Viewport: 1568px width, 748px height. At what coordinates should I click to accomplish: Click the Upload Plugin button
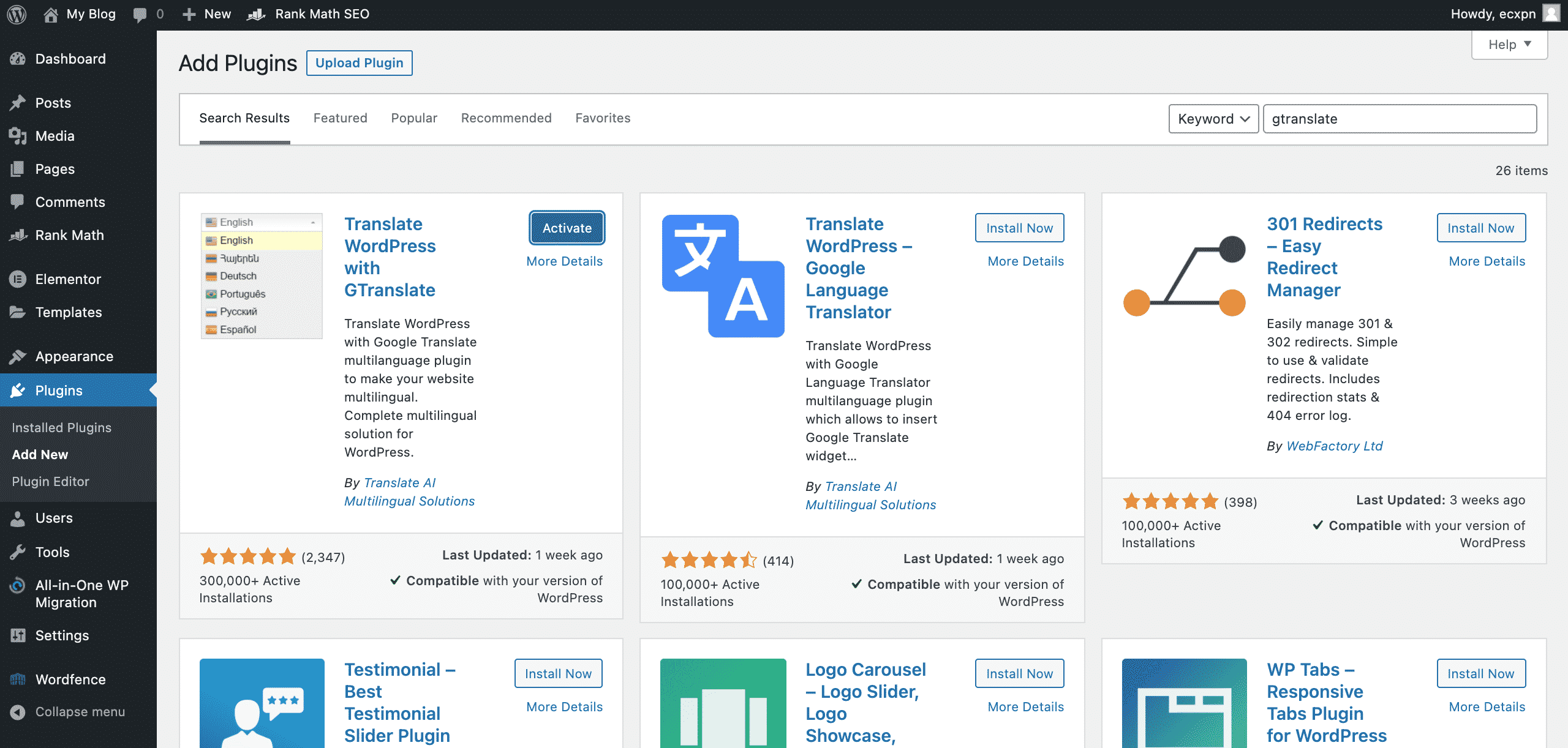(360, 63)
